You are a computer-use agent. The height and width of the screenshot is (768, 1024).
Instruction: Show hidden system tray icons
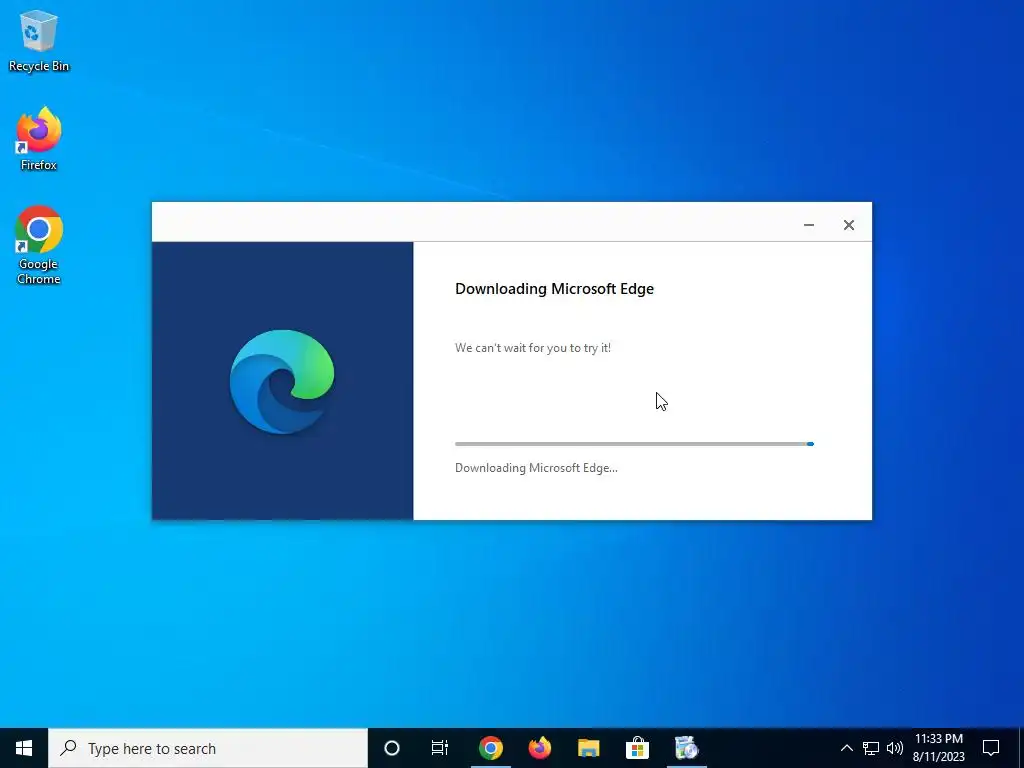846,748
